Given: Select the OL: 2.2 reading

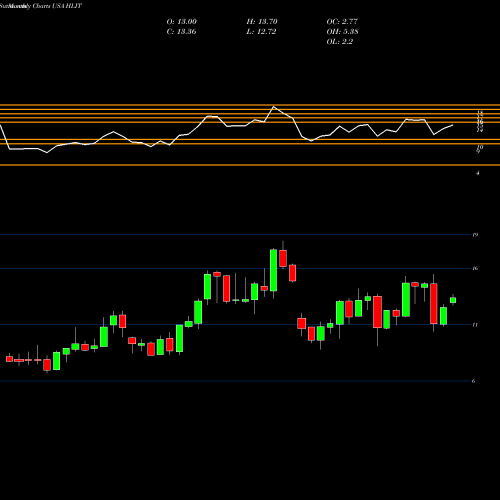Looking at the screenshot, I should coord(340,42).
